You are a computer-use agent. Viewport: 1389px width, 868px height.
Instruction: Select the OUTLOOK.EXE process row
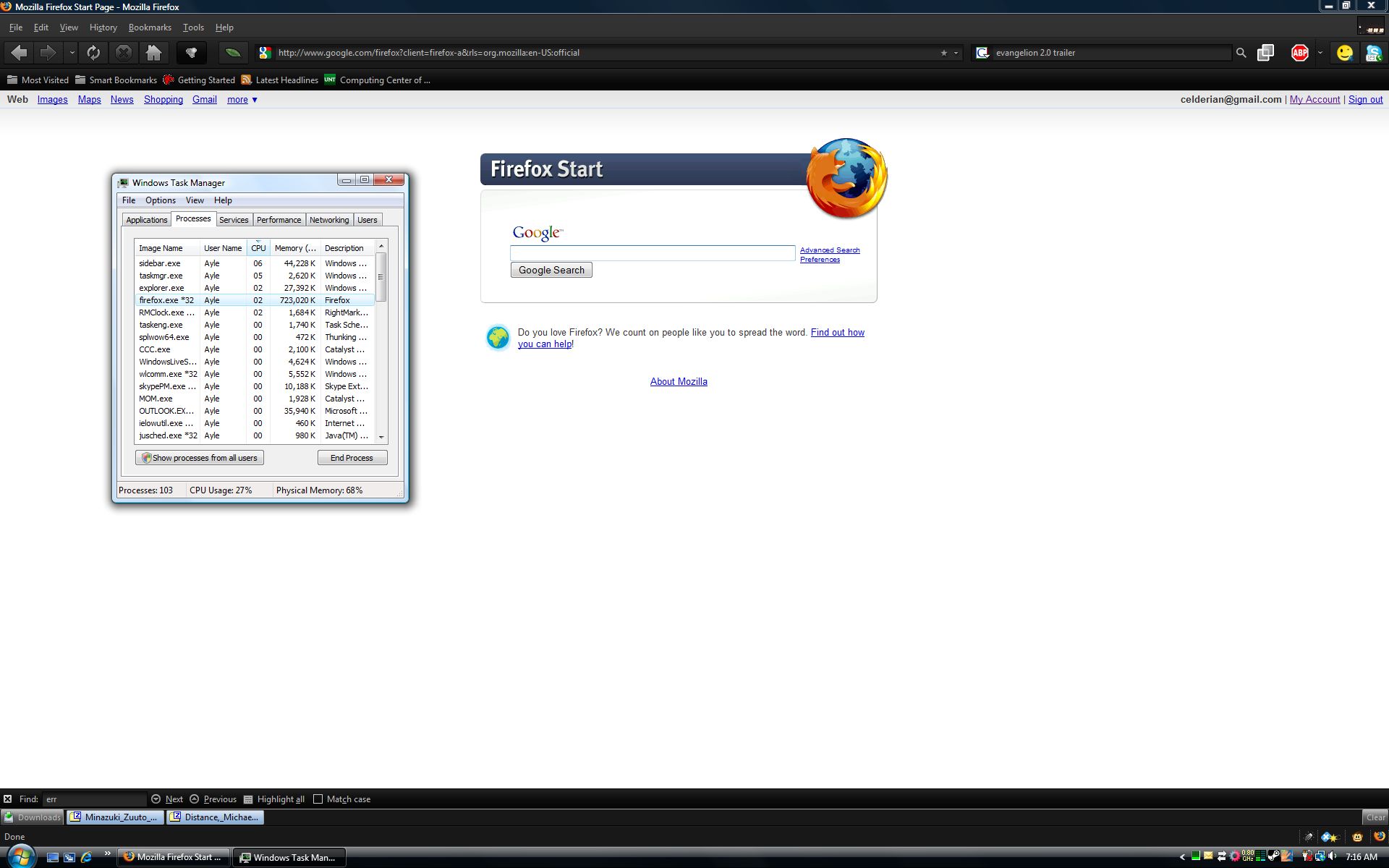[255, 411]
